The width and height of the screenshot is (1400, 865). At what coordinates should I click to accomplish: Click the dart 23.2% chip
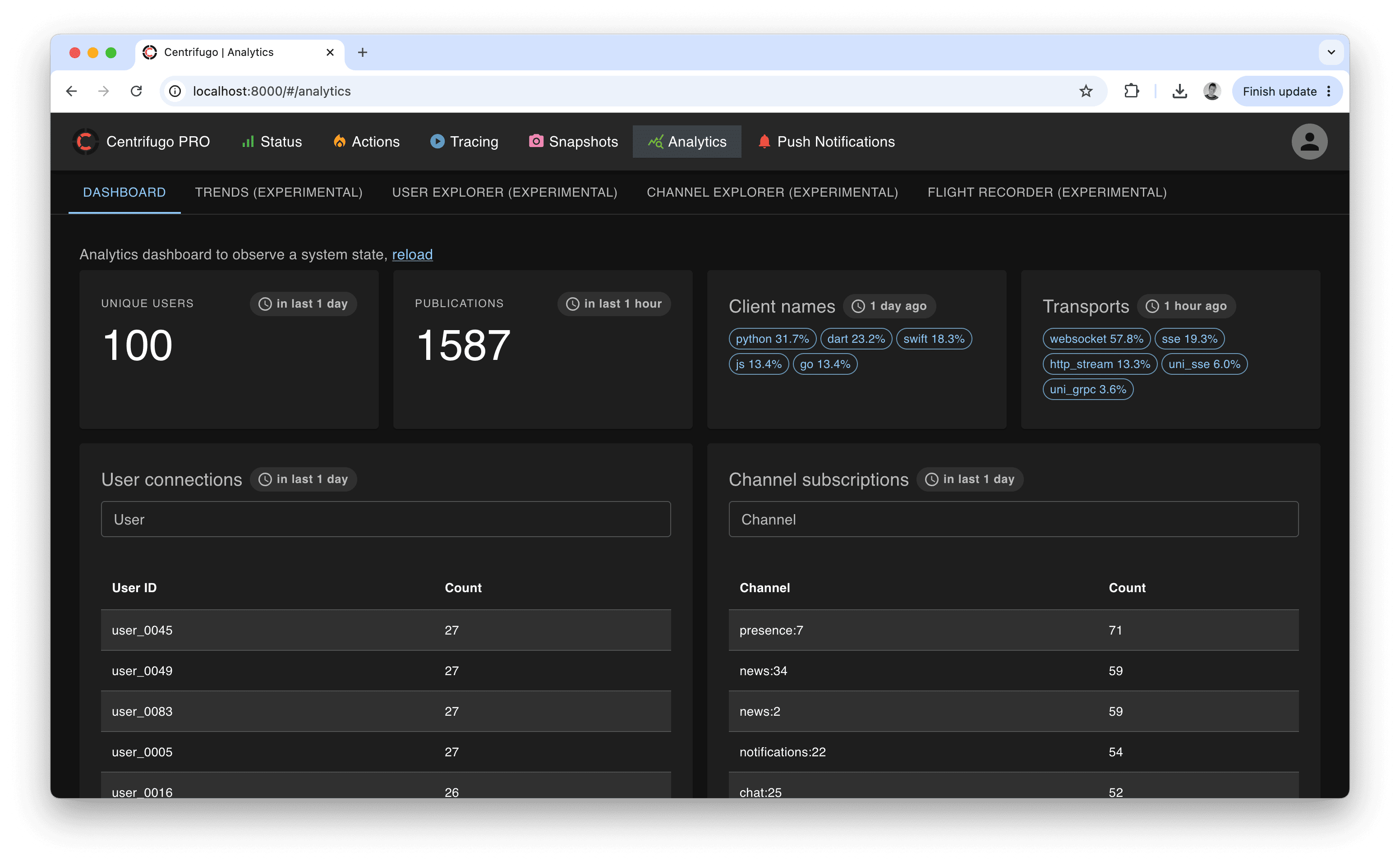point(856,339)
